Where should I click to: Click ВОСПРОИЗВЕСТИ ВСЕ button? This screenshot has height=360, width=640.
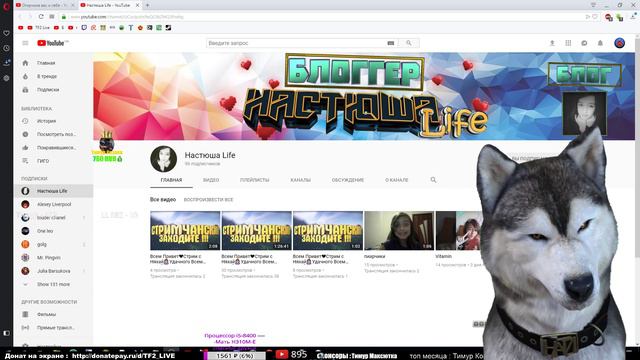208,200
